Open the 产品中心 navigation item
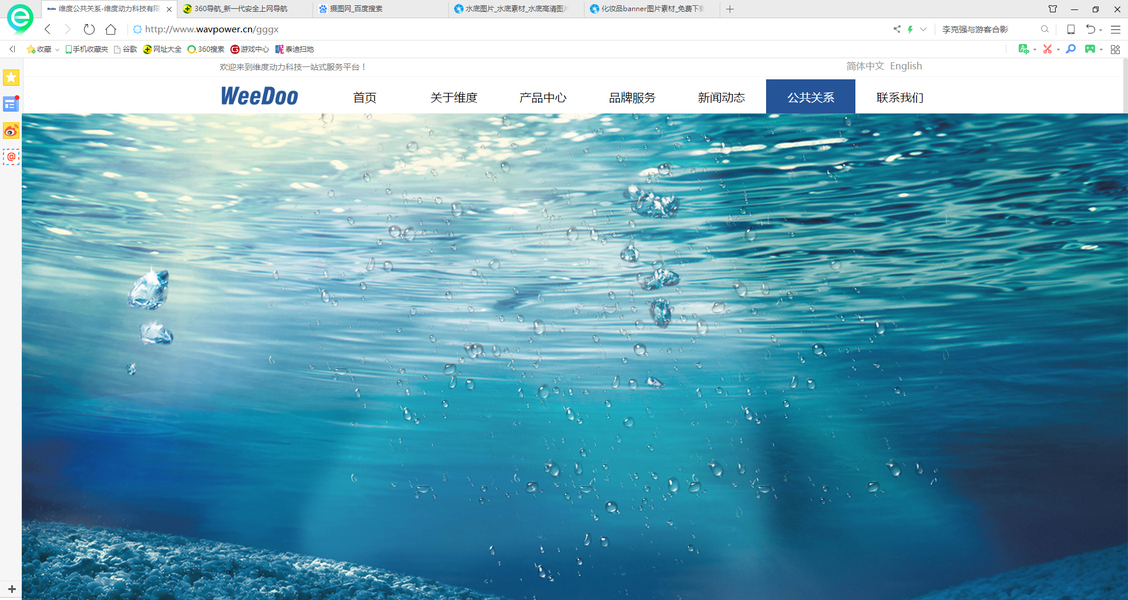This screenshot has height=600, width=1128. 543,97
